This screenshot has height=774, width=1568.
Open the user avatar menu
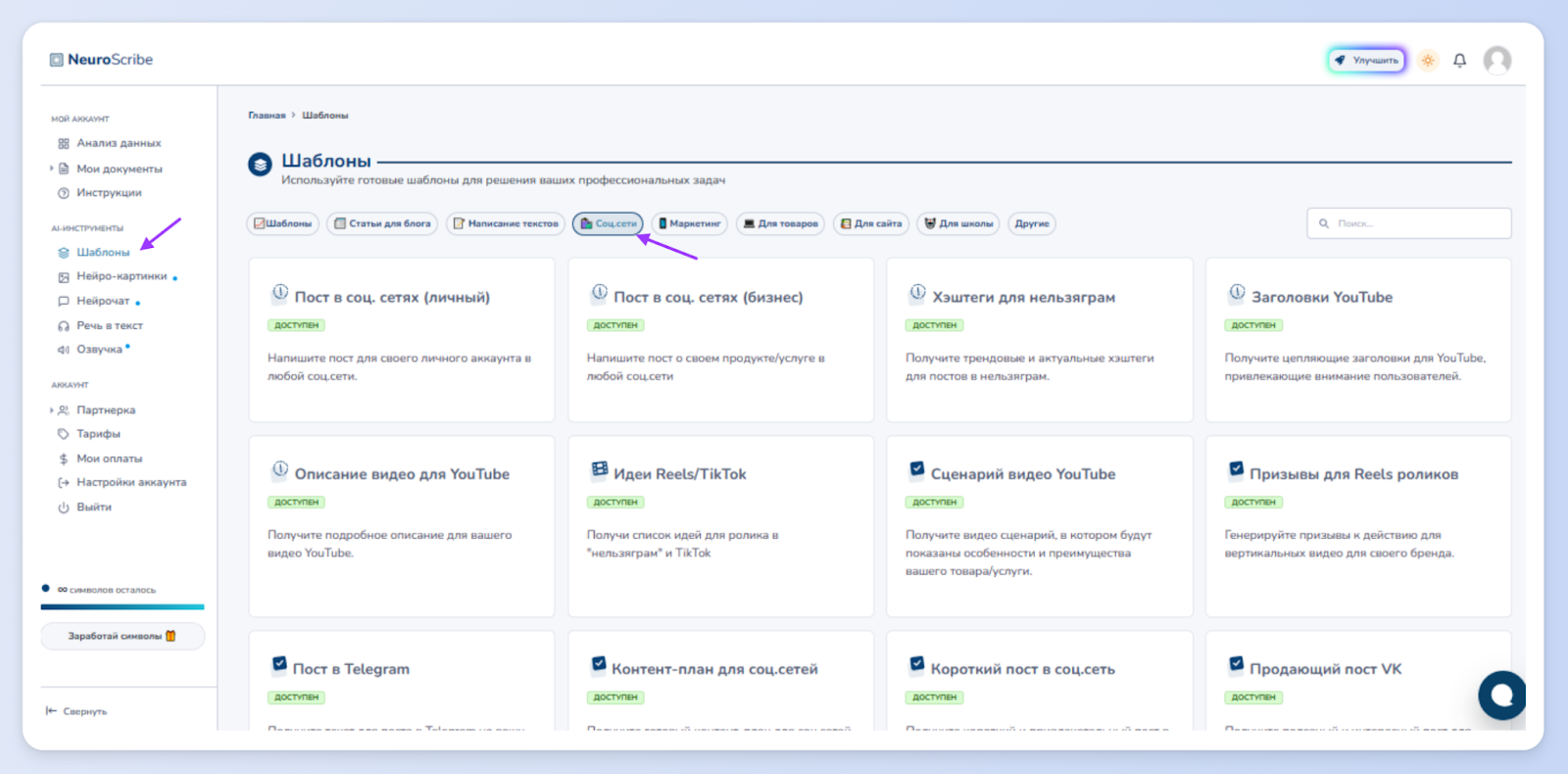click(1496, 61)
